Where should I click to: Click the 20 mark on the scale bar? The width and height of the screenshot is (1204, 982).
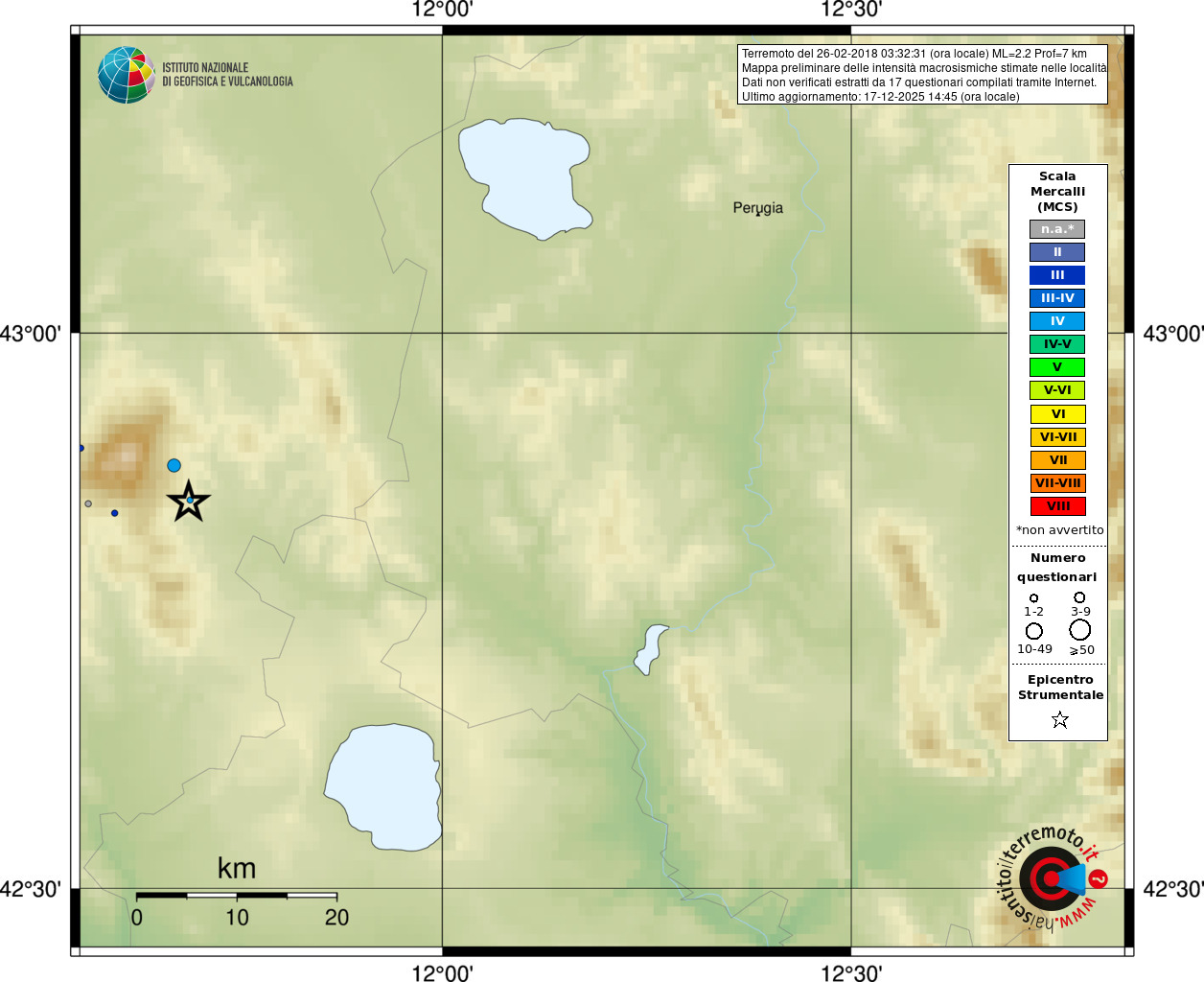click(336, 918)
